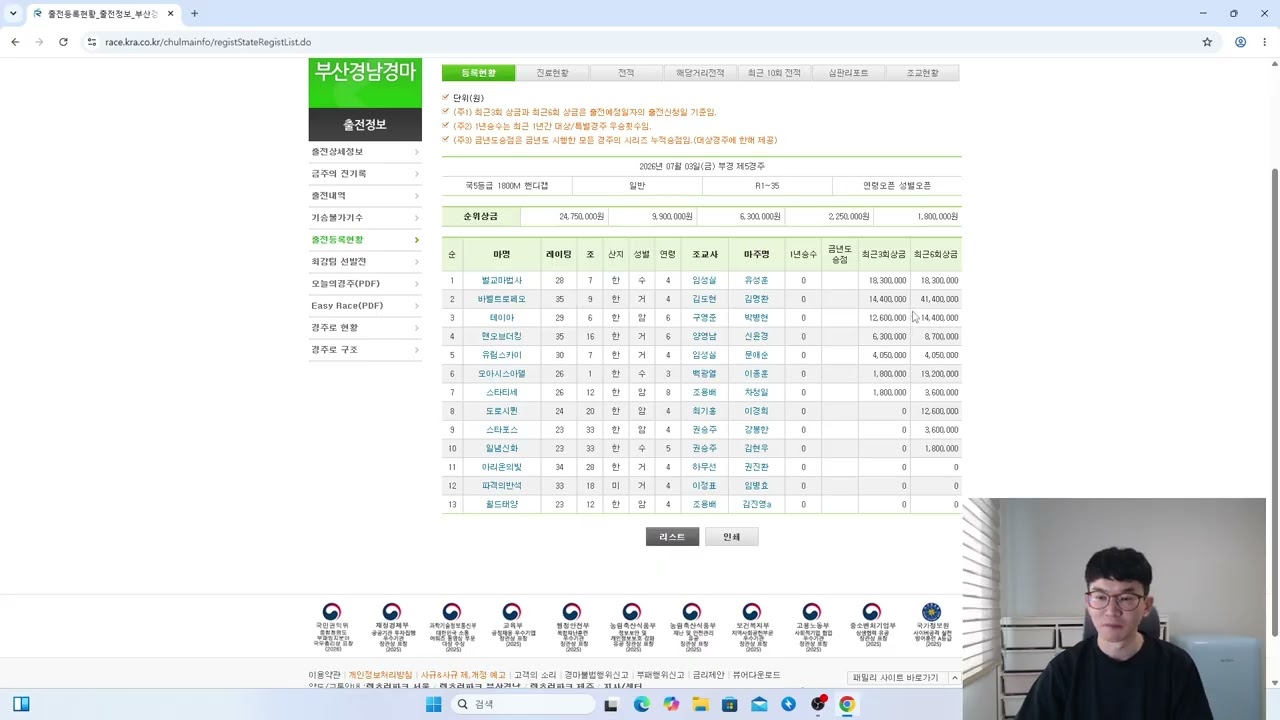Image resolution: width=1280 pixels, height=720 pixels.
Task: Expand the 경주로 현황 sidebar arrow
Action: [x=416, y=328]
